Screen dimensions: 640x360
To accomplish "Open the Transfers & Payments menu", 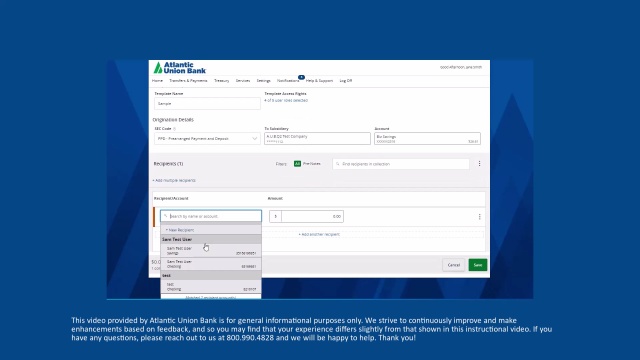I will [188, 81].
